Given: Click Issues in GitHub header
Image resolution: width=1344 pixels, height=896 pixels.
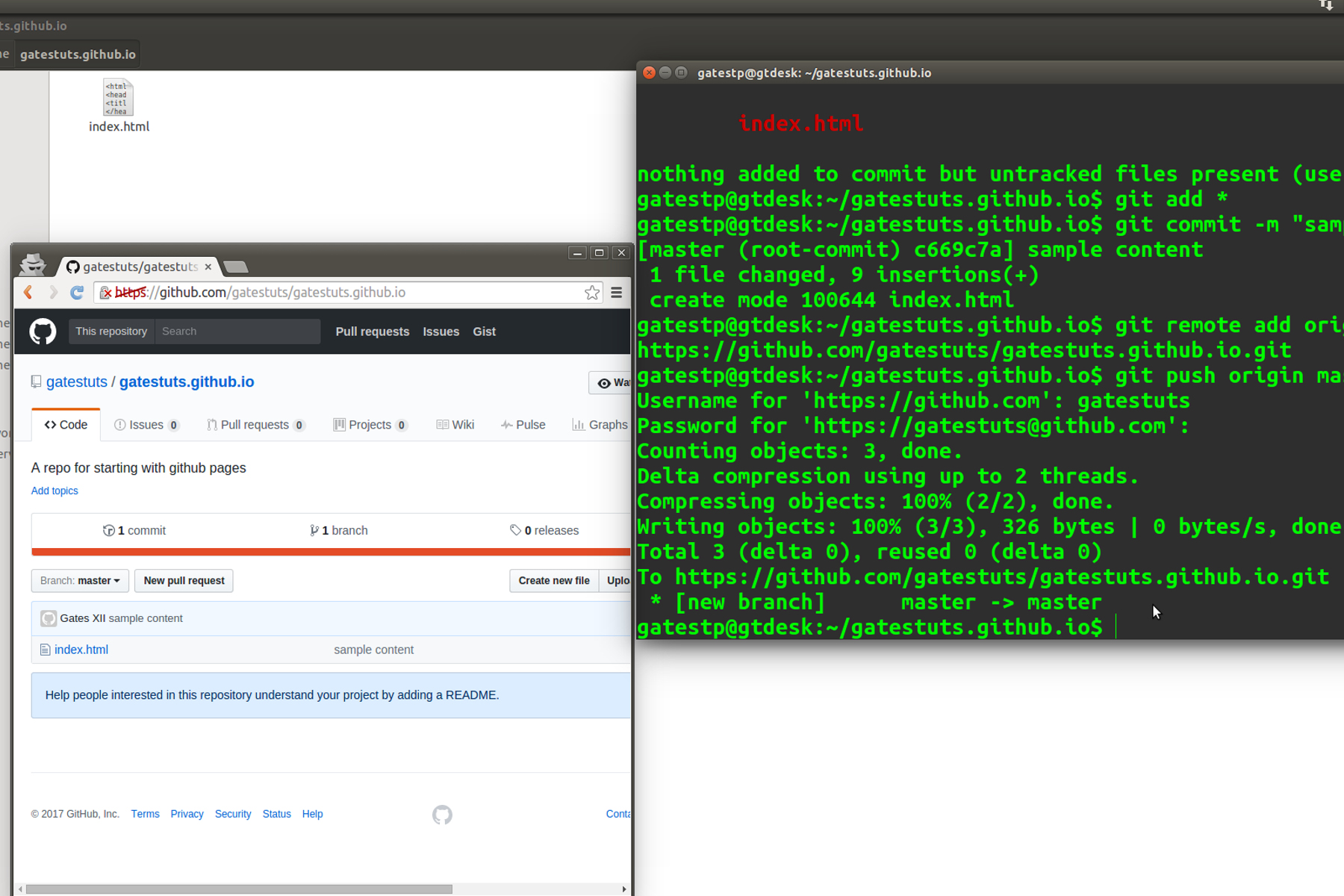Looking at the screenshot, I should (441, 332).
